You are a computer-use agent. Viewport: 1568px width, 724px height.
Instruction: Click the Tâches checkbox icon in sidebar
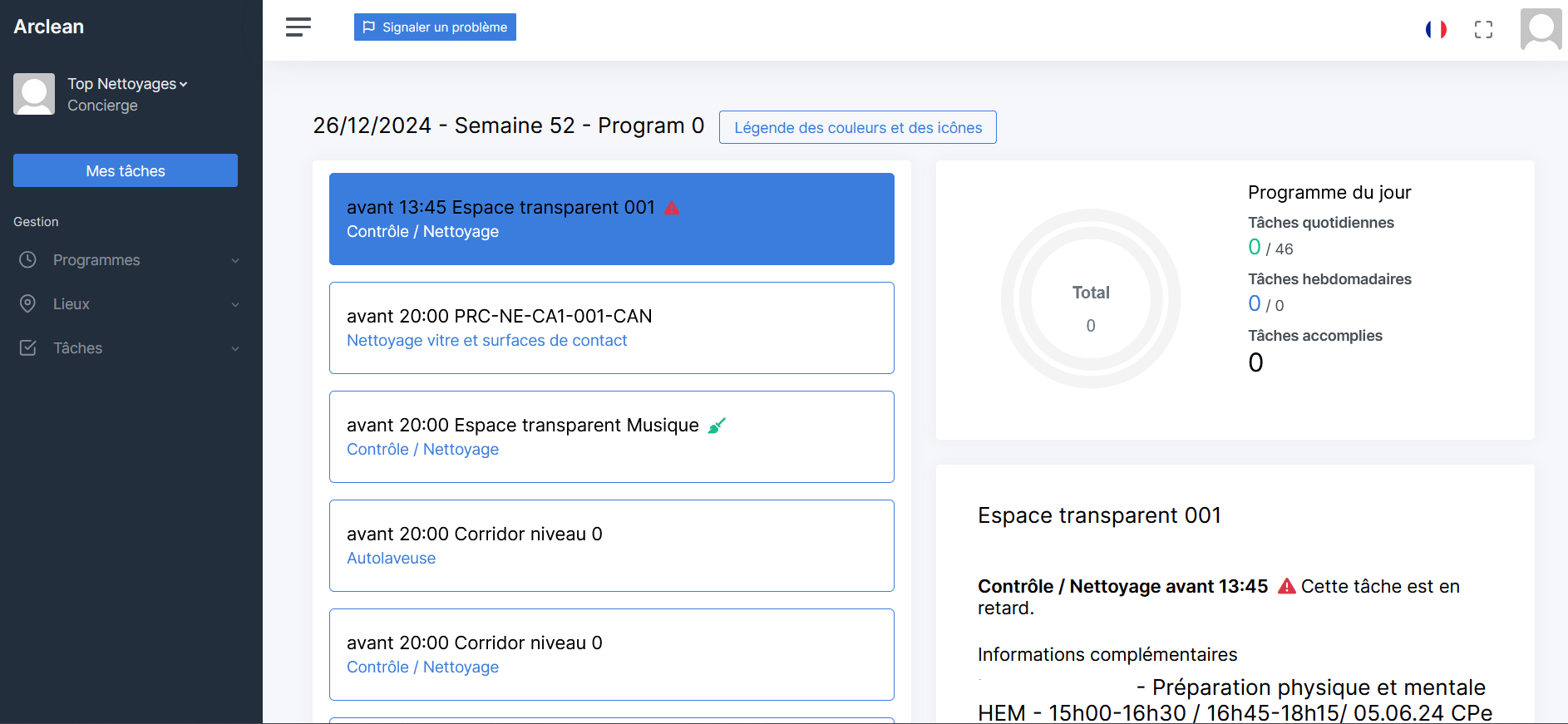click(x=27, y=347)
